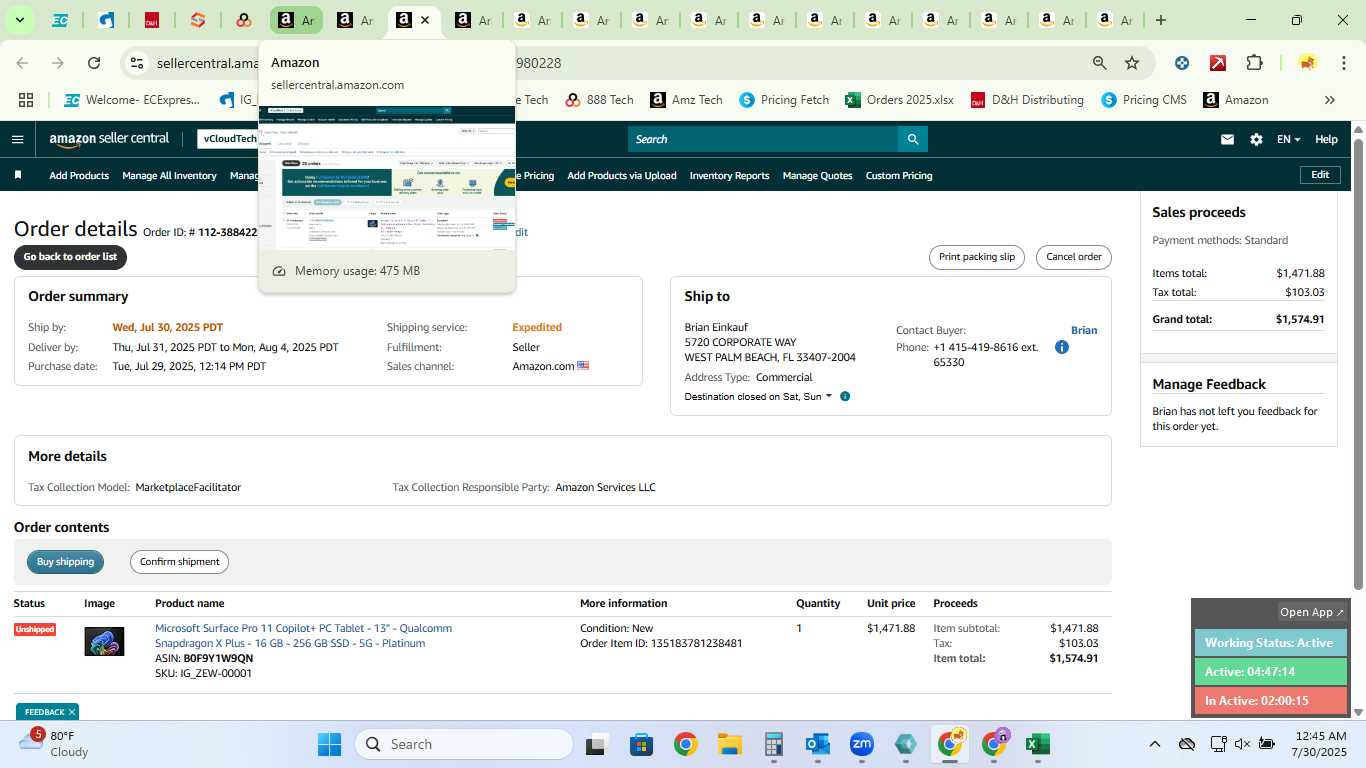Expand the Destination closed on Sat, Sun dropdown
The height and width of the screenshot is (768, 1366).
click(759, 397)
